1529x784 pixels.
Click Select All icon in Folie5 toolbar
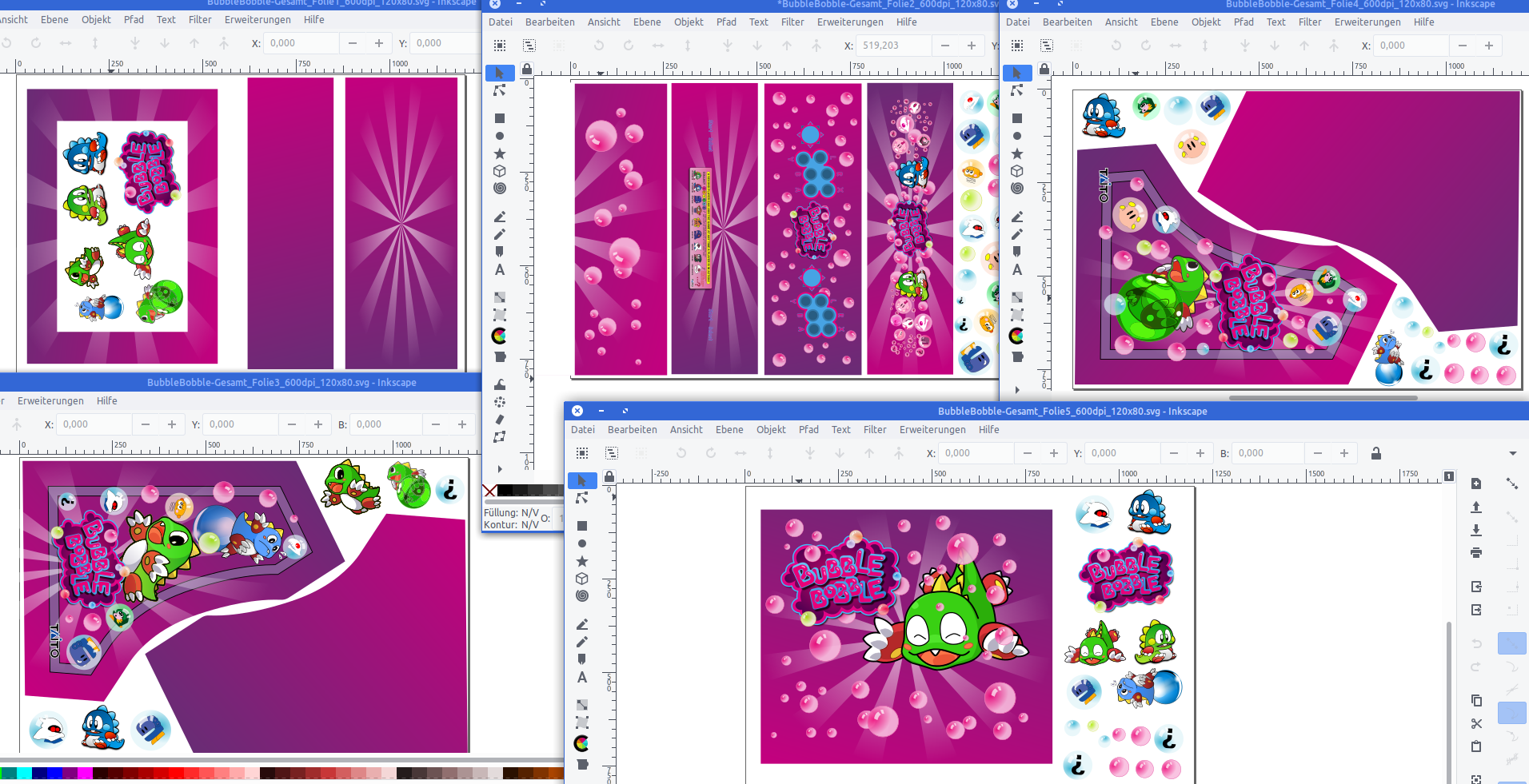[x=582, y=453]
